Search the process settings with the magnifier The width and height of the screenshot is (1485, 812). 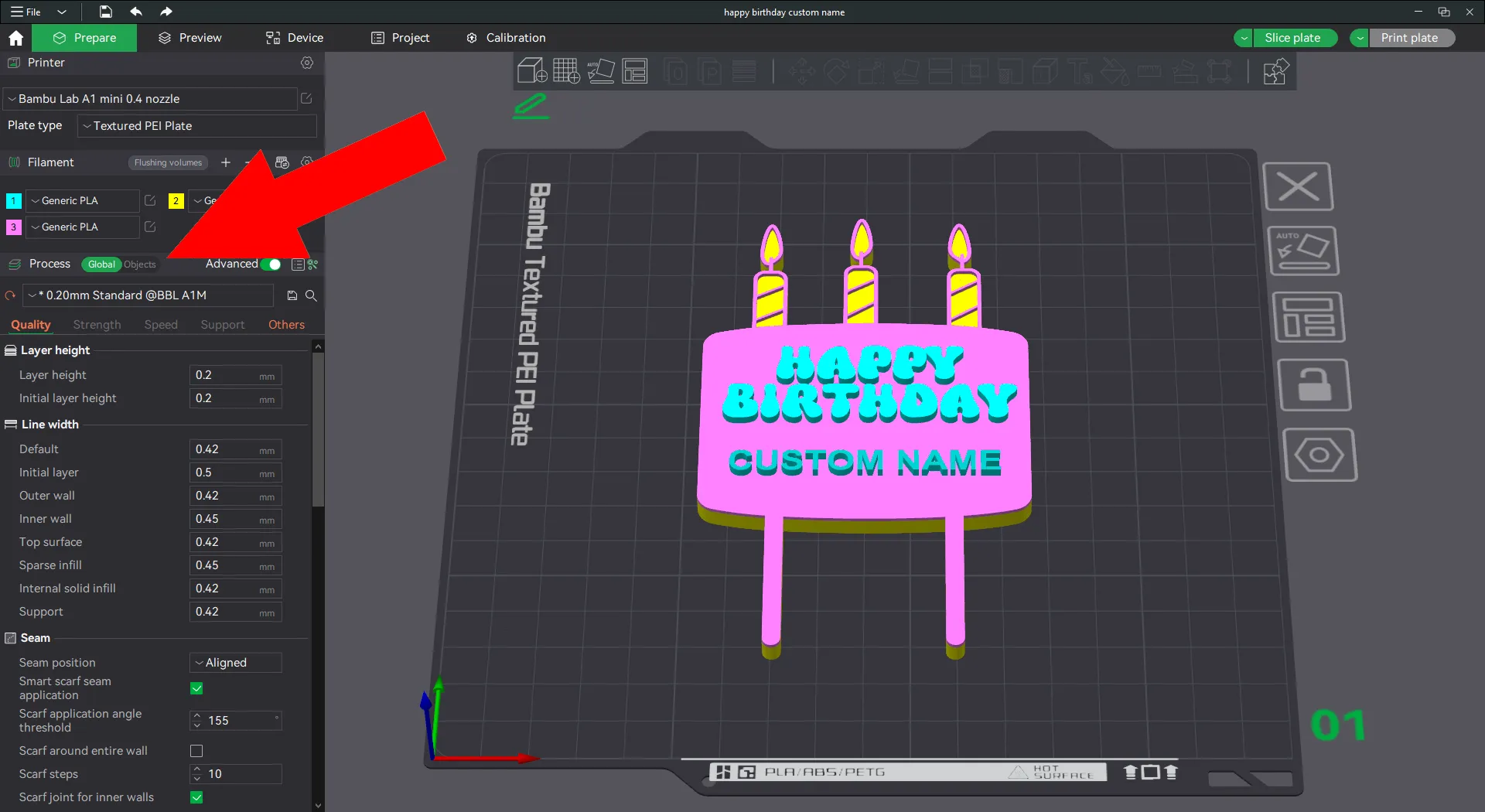click(x=311, y=295)
